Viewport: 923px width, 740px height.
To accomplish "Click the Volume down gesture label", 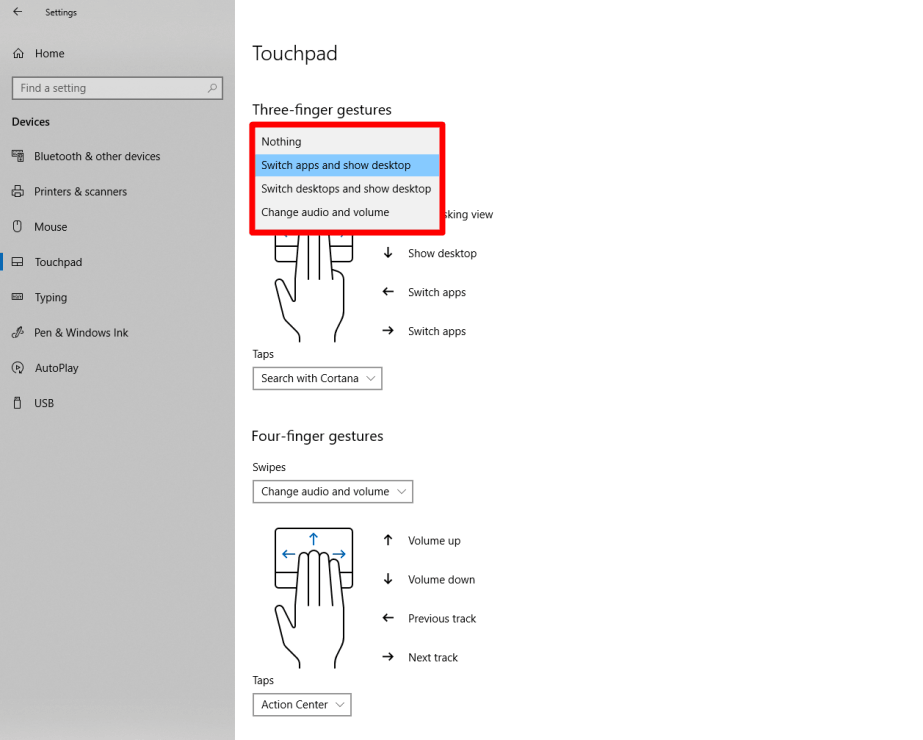I will coord(441,579).
